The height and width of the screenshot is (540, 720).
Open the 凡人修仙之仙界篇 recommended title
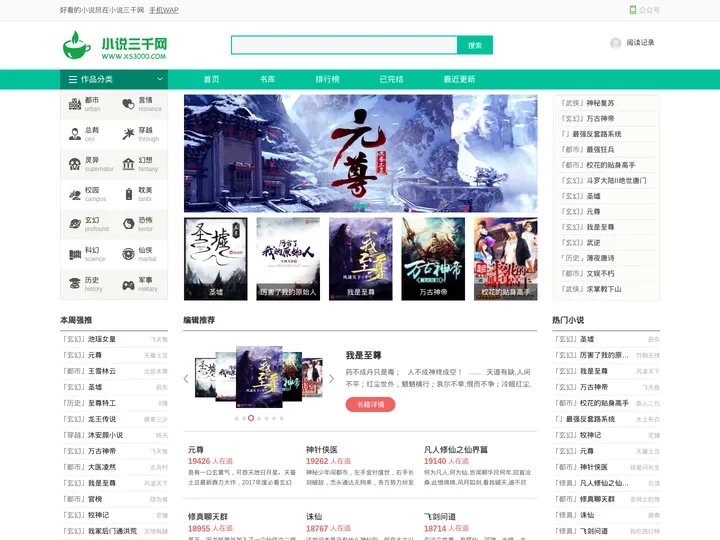click(x=456, y=450)
